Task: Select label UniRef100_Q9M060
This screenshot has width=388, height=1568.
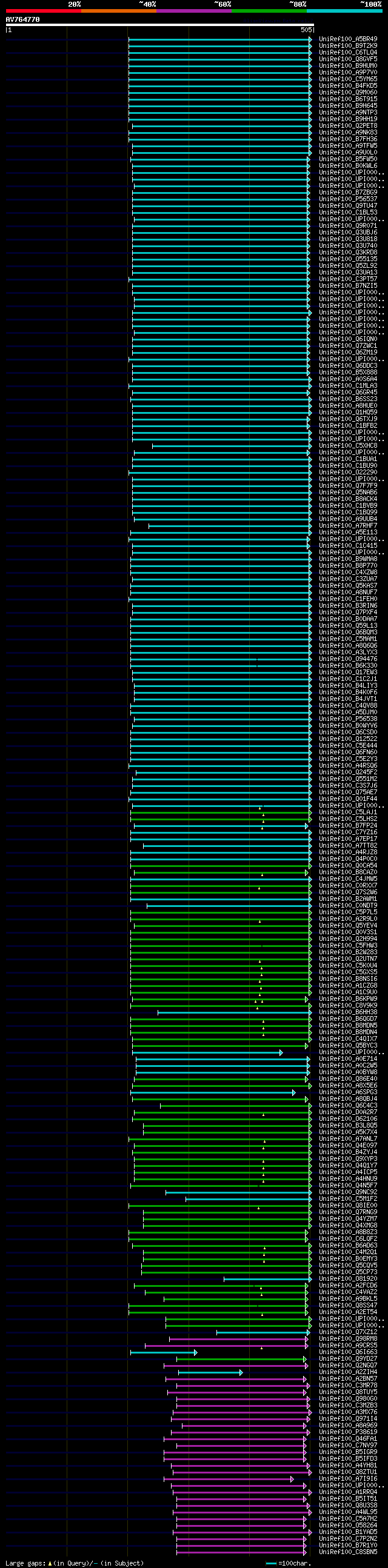Action: click(348, 93)
